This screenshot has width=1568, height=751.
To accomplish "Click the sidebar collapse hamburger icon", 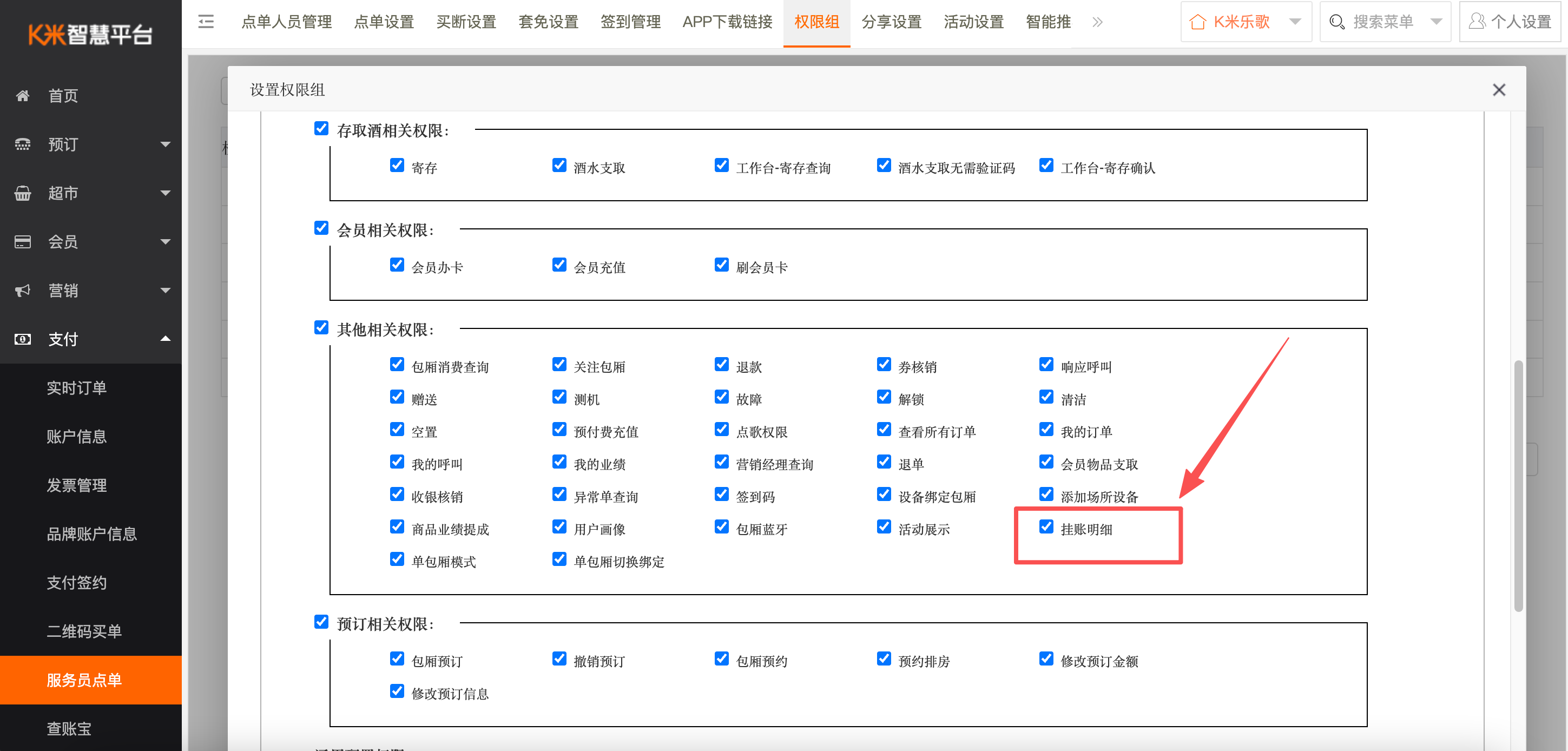I will 206,22.
